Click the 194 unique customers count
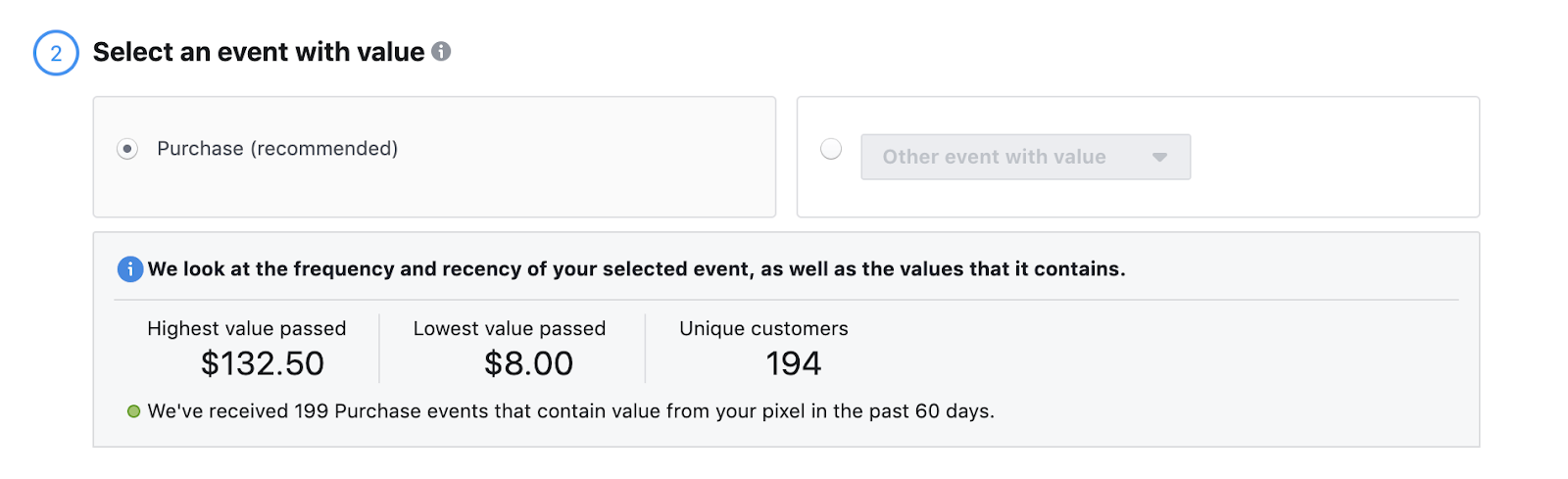The width and height of the screenshot is (1568, 479). pos(793,363)
